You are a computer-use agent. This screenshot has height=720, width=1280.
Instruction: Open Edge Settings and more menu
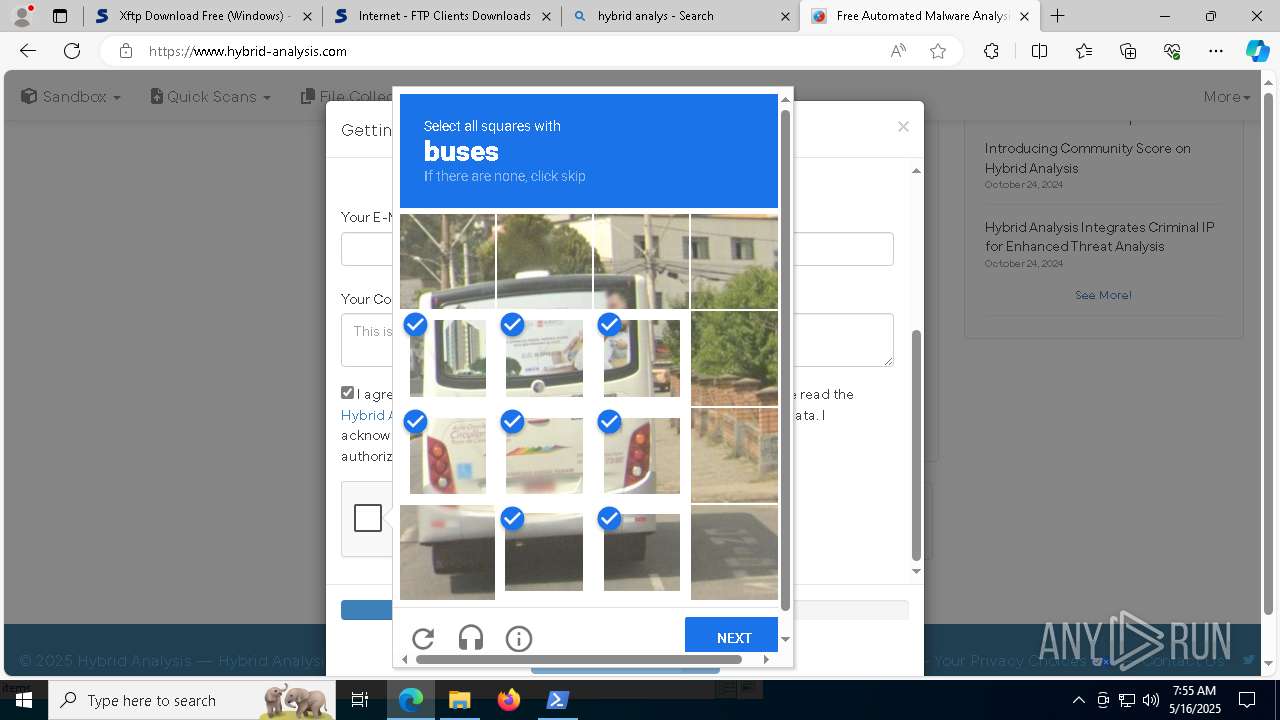[1216, 51]
